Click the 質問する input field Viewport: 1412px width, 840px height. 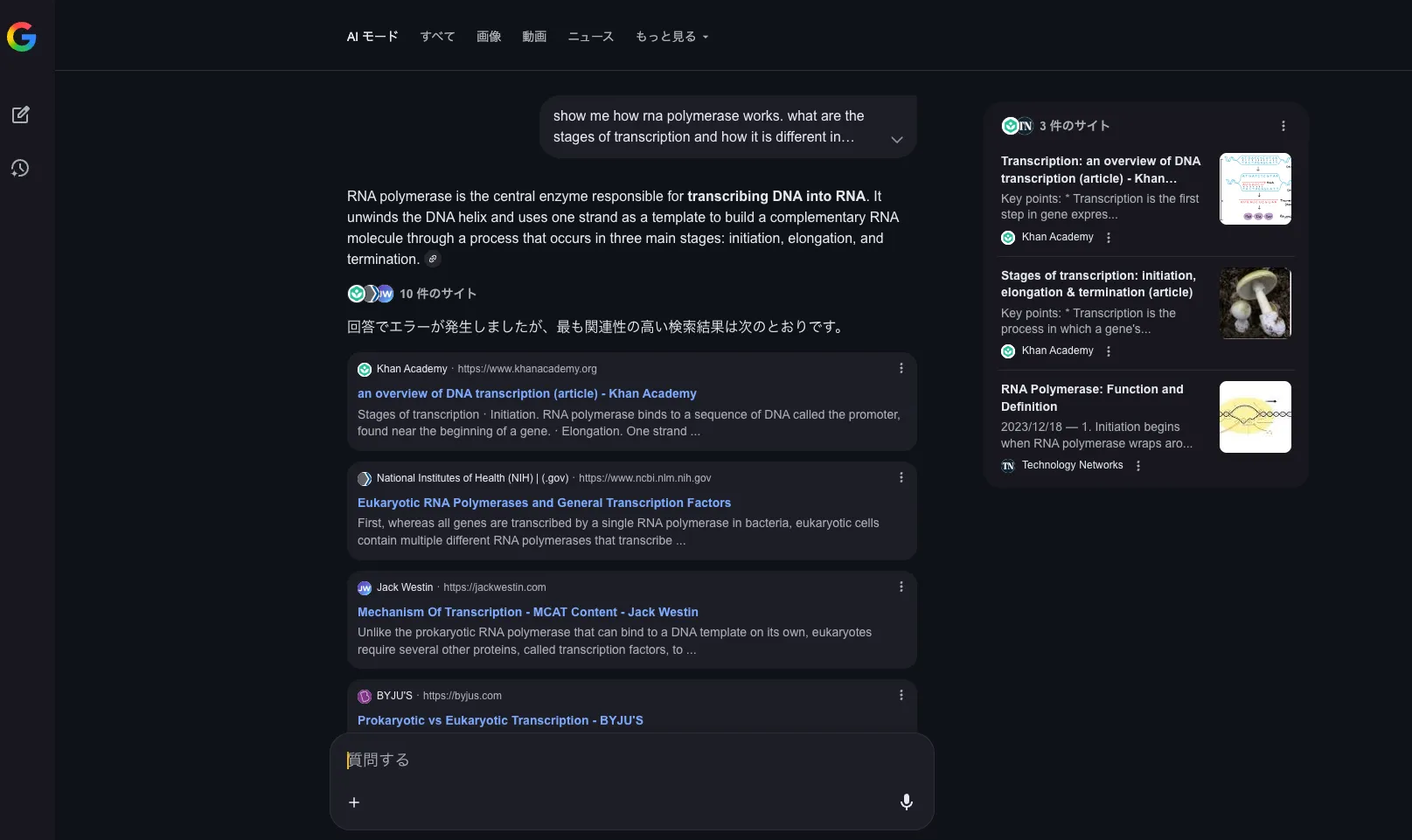[631, 760]
